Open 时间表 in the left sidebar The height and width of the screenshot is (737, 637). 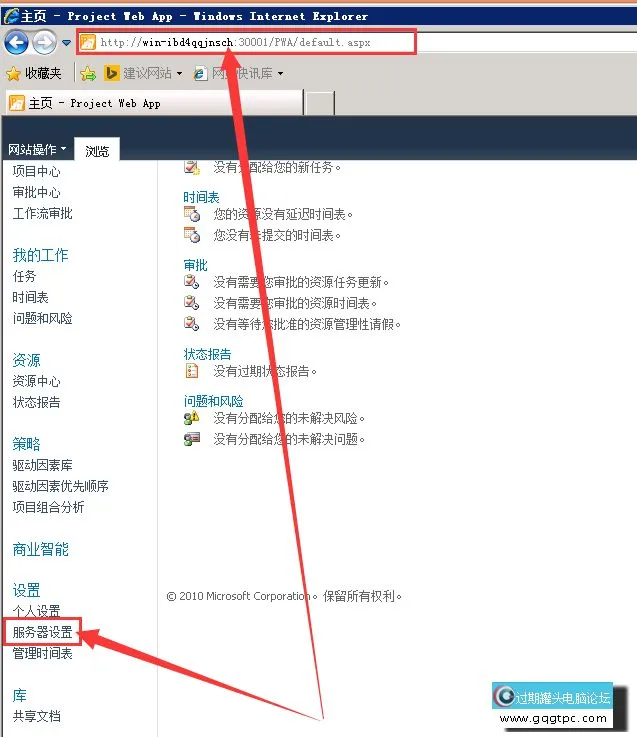pyautogui.click(x=31, y=297)
